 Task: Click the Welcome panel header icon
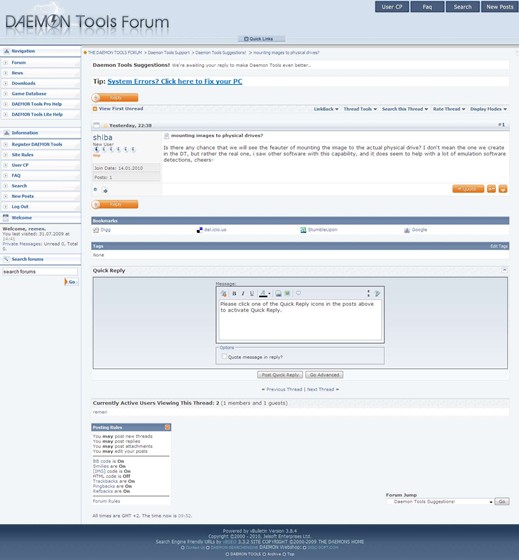(6, 218)
